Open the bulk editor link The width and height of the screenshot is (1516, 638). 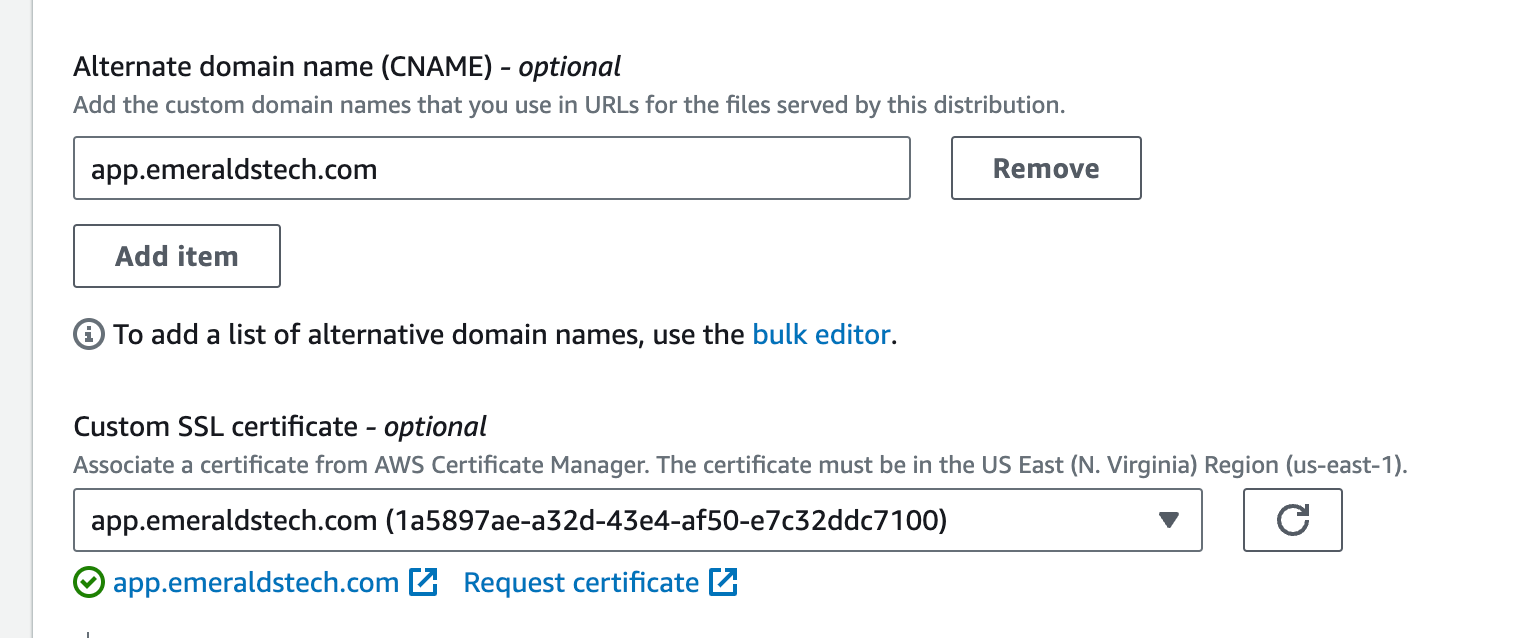821,334
